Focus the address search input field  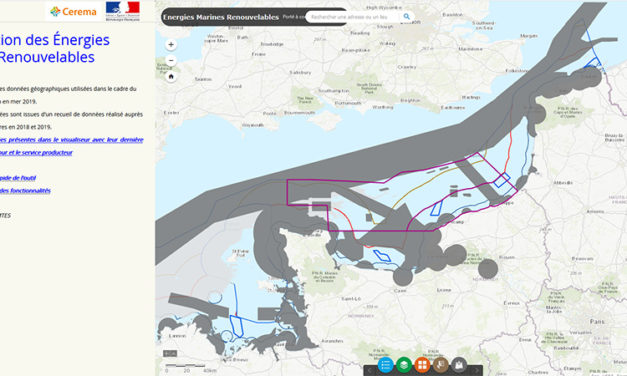point(353,17)
